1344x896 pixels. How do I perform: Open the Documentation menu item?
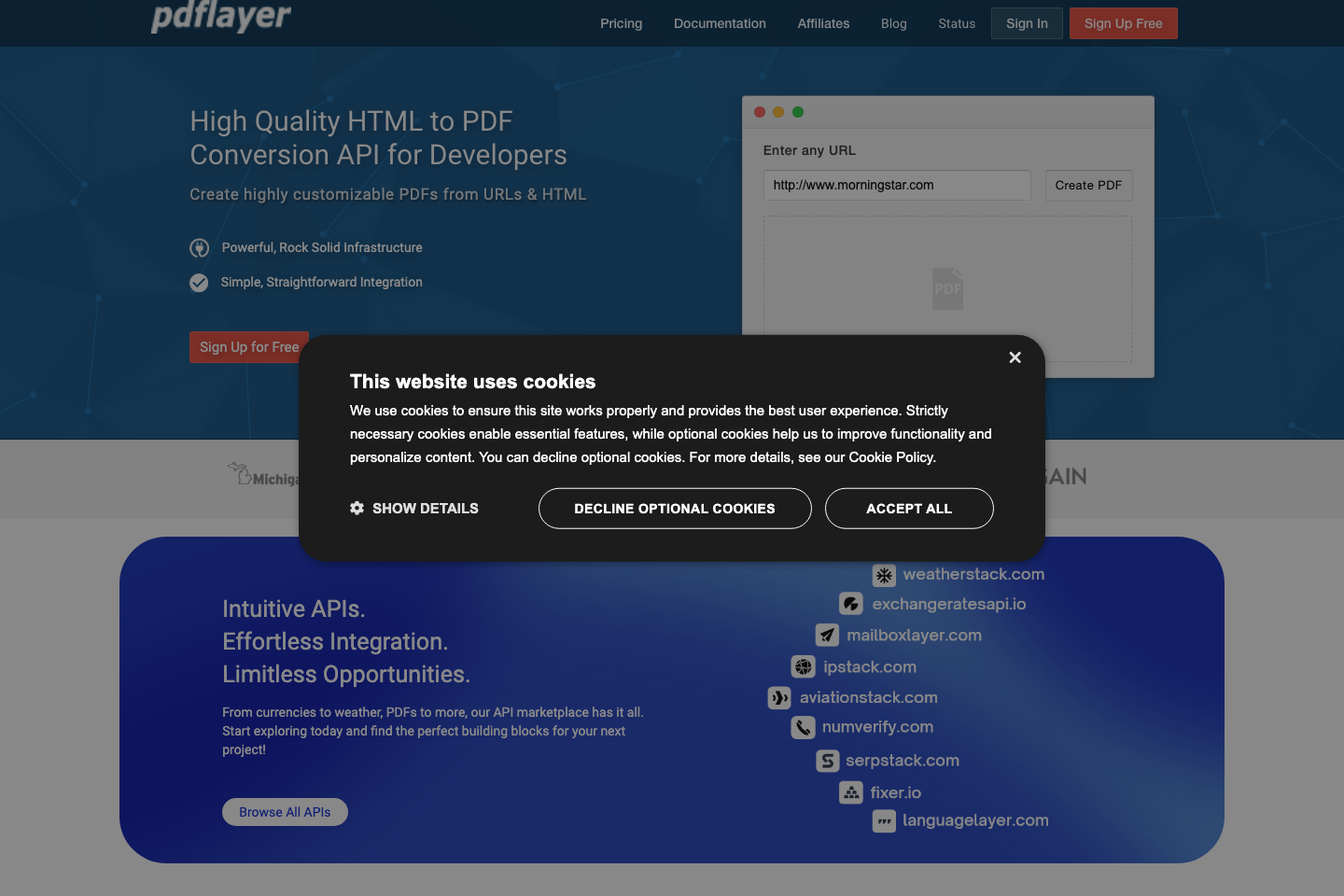tap(720, 23)
